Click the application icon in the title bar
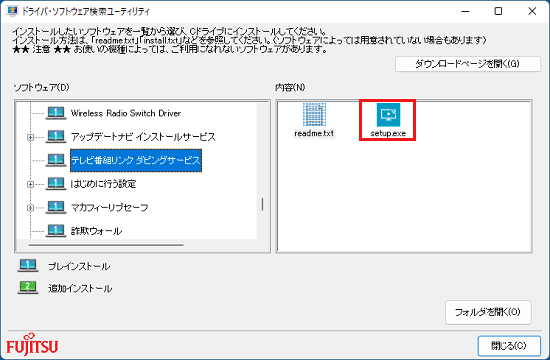 (x=12, y=11)
